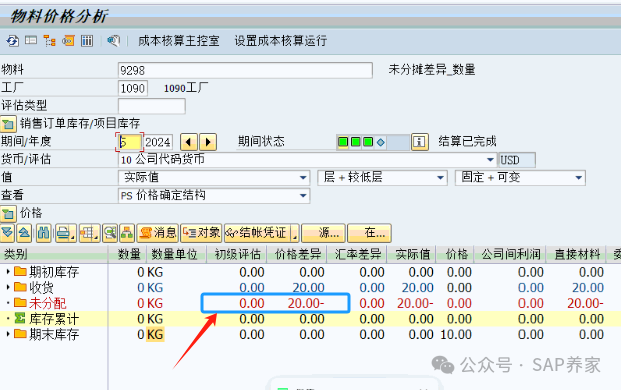Select the 库存累计 row label
The width and height of the screenshot is (621, 390).
click(x=54, y=319)
